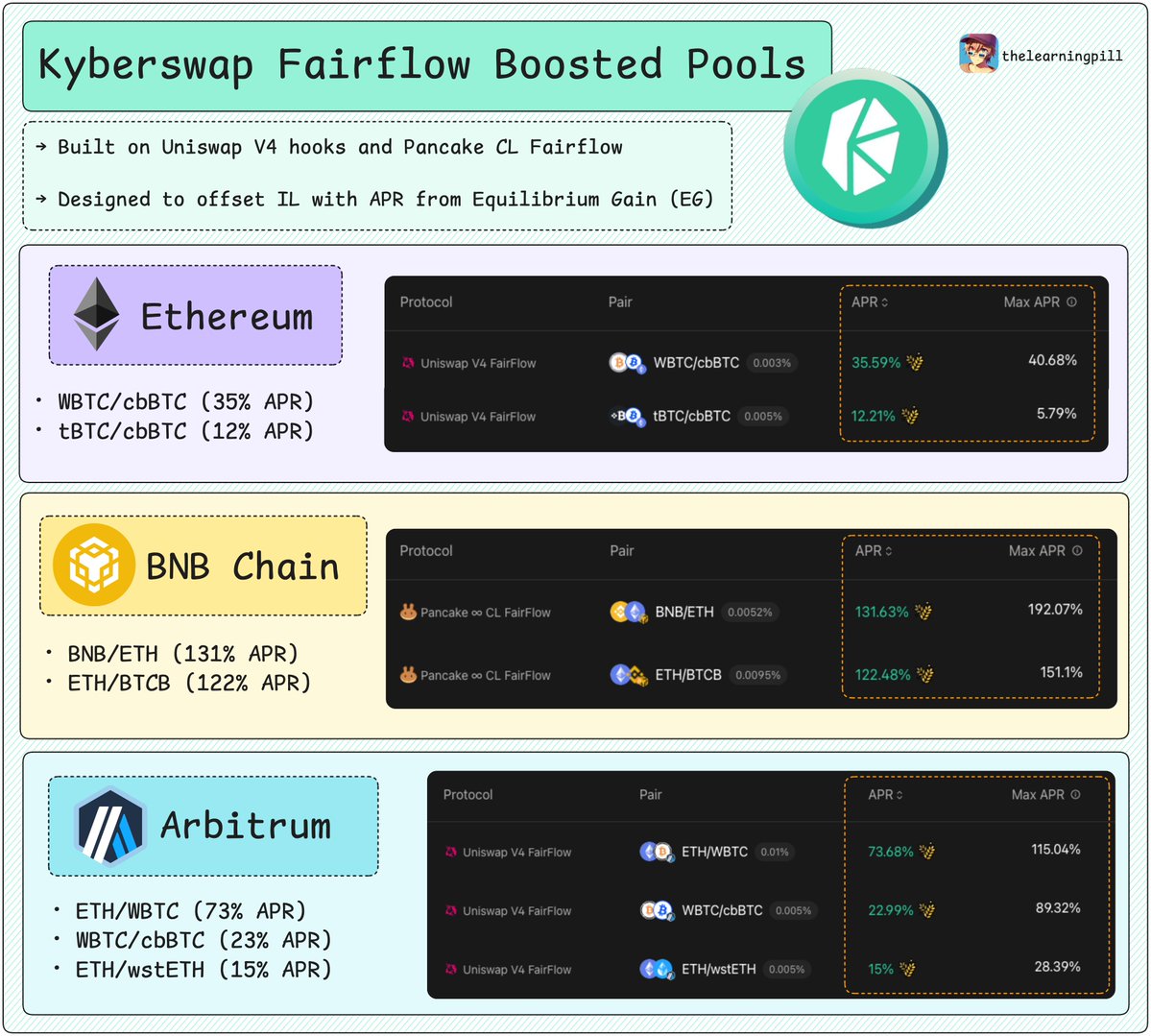This screenshot has width=1151, height=1036.
Task: Click 'Kyberswap Fairflow Boosted Pools' title
Action: (422, 64)
